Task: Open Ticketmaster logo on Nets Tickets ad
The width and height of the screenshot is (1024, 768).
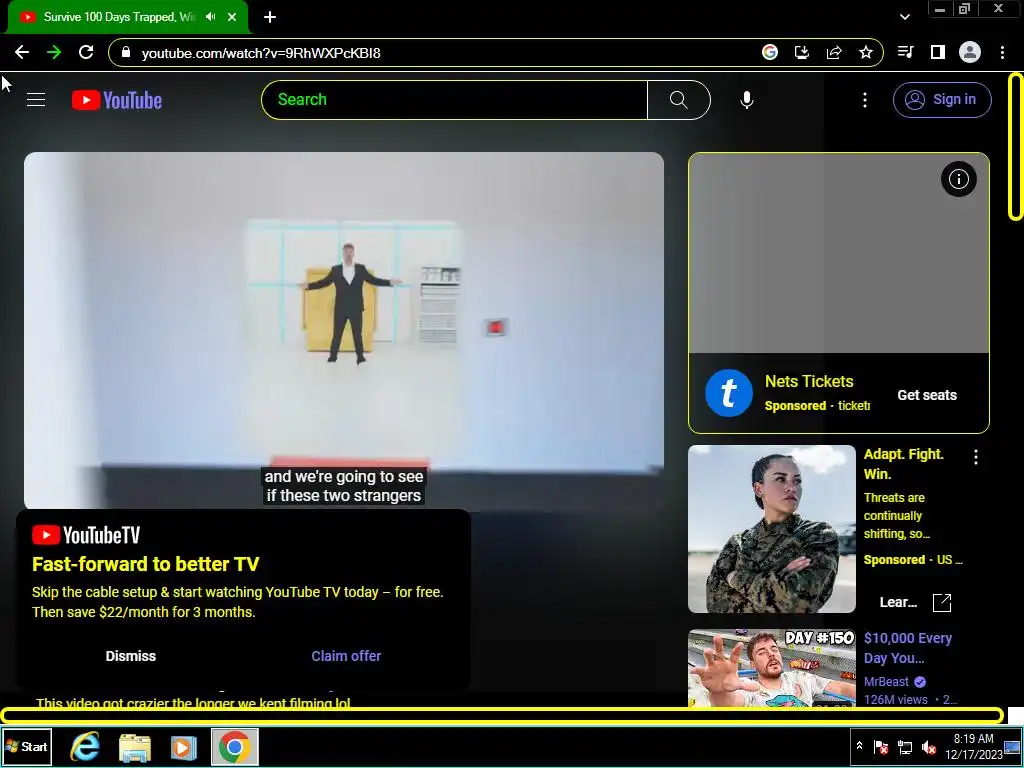Action: pyautogui.click(x=729, y=393)
